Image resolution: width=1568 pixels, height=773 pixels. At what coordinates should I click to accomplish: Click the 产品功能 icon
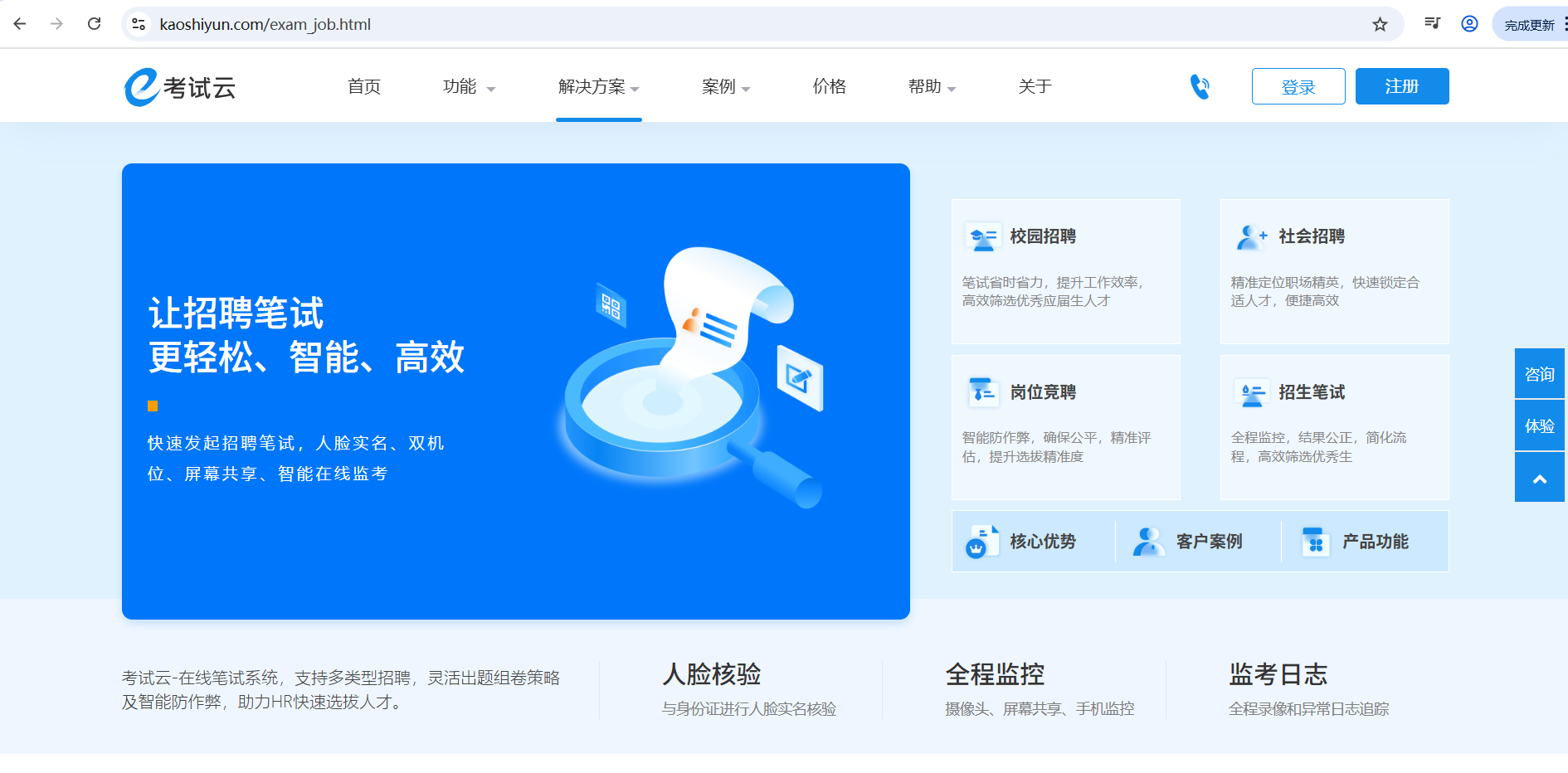(x=1315, y=542)
